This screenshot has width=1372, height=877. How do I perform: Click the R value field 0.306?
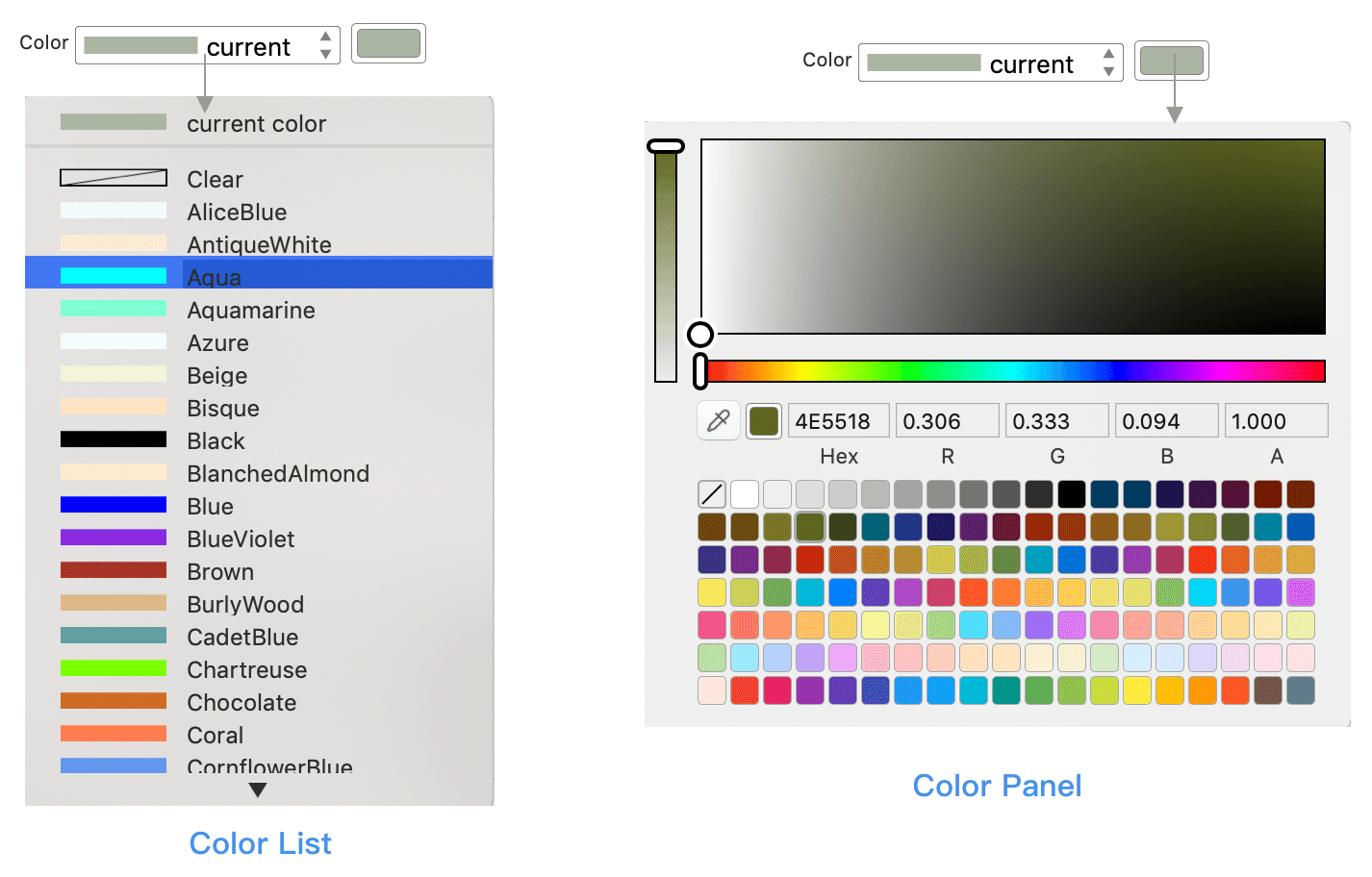tap(948, 421)
